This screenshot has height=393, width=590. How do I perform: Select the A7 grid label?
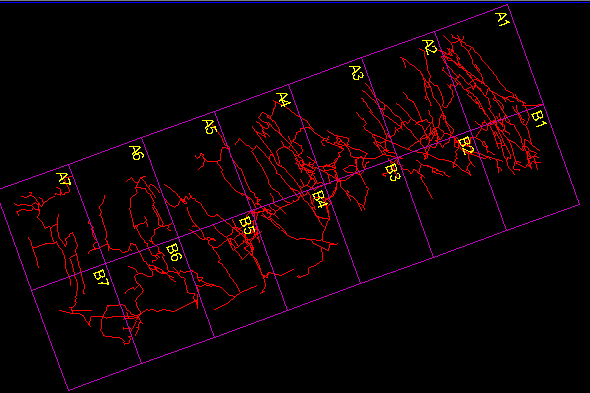pos(64,180)
